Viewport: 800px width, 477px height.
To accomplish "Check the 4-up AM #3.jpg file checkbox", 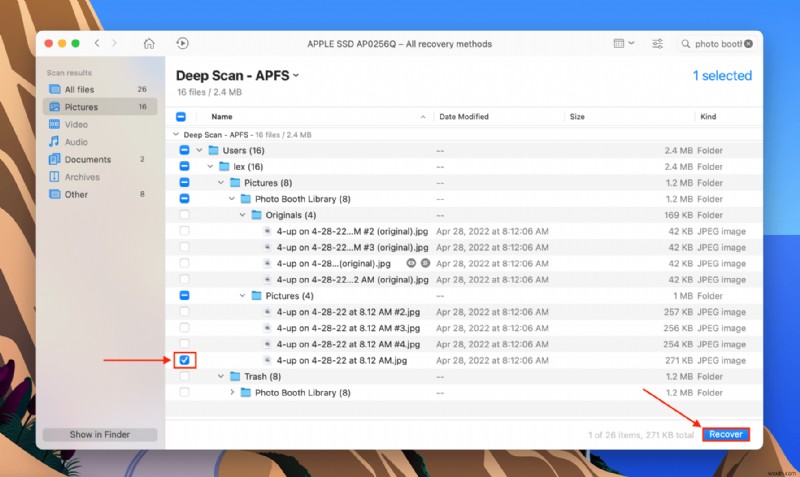I will click(184, 328).
